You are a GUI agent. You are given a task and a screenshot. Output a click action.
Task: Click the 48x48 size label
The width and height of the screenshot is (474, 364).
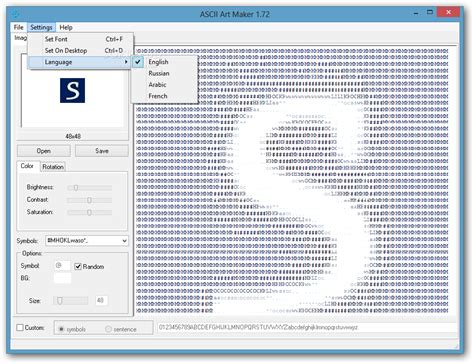(x=73, y=136)
